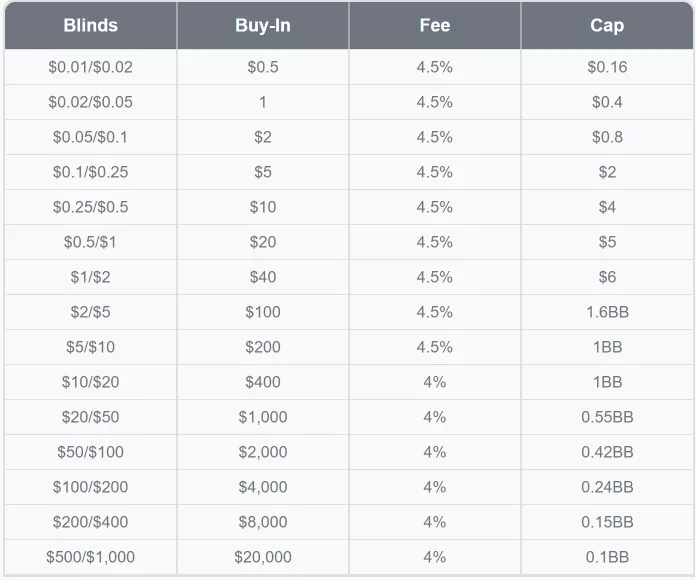
Task: Click the $20,000 buy-in cell
Action: (263, 557)
